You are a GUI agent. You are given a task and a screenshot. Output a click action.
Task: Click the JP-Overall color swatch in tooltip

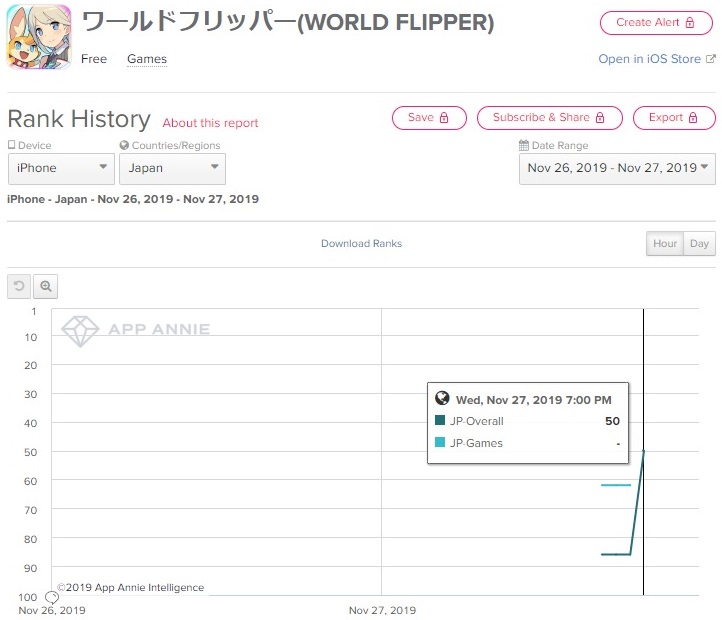[x=440, y=420]
